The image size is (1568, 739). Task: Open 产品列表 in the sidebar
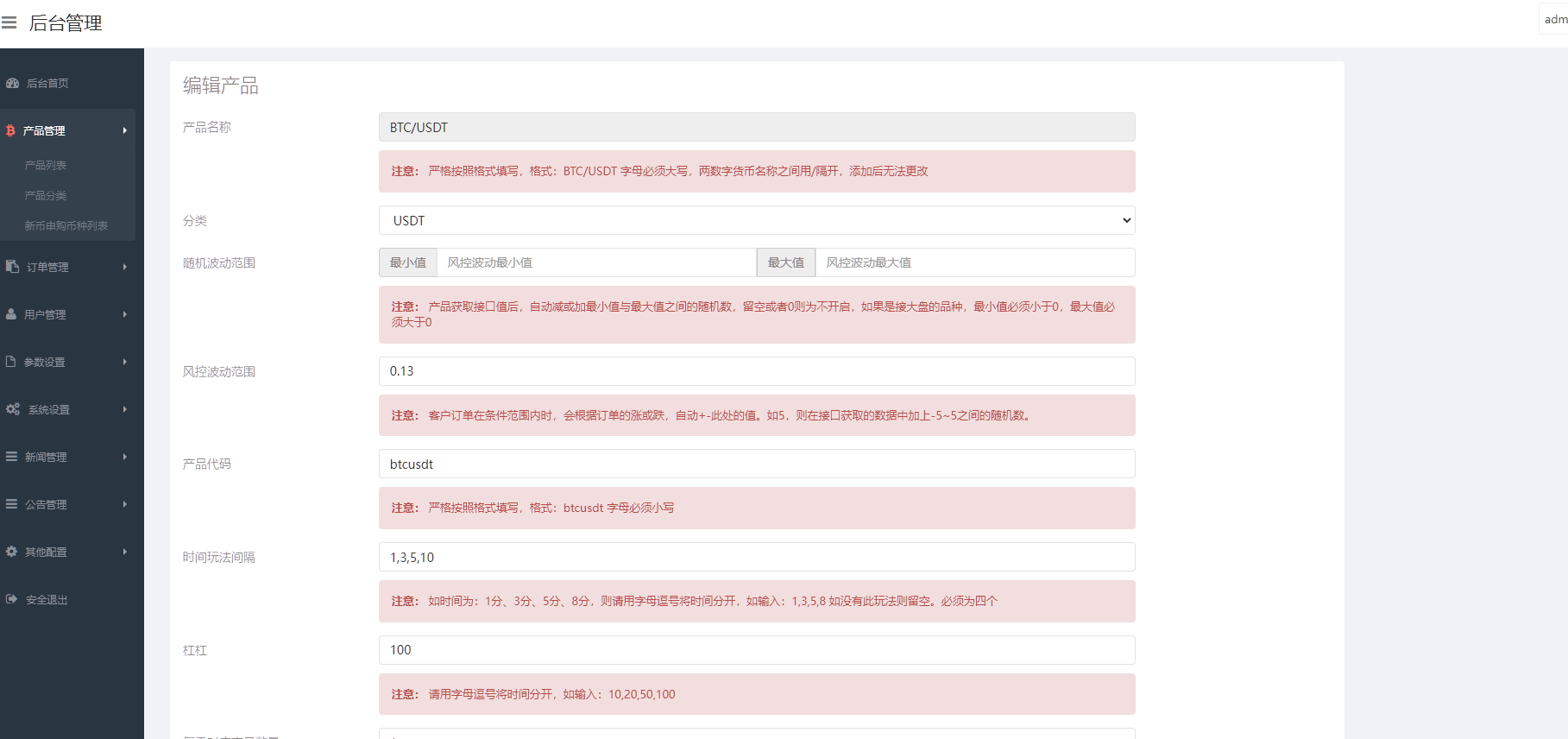[x=46, y=166]
